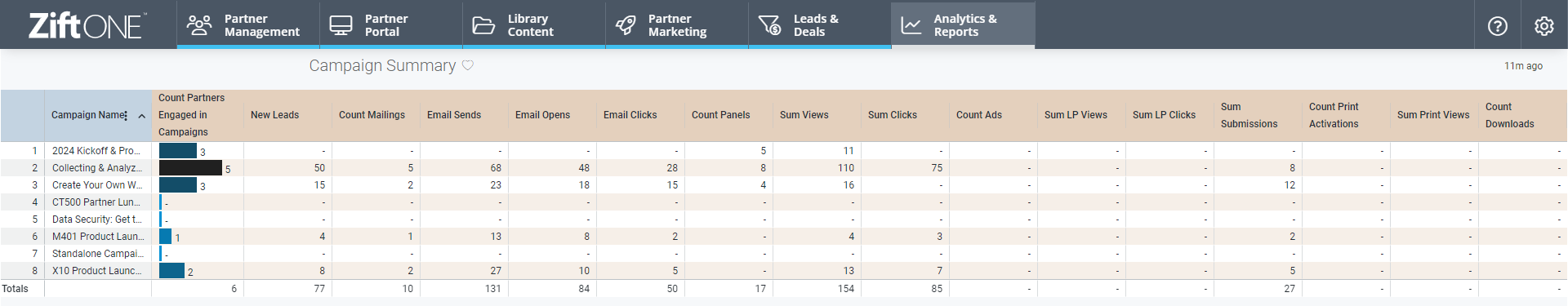Viewport: 1568px width, 306px height.
Task: Open help via question mark icon
Action: click(1498, 26)
